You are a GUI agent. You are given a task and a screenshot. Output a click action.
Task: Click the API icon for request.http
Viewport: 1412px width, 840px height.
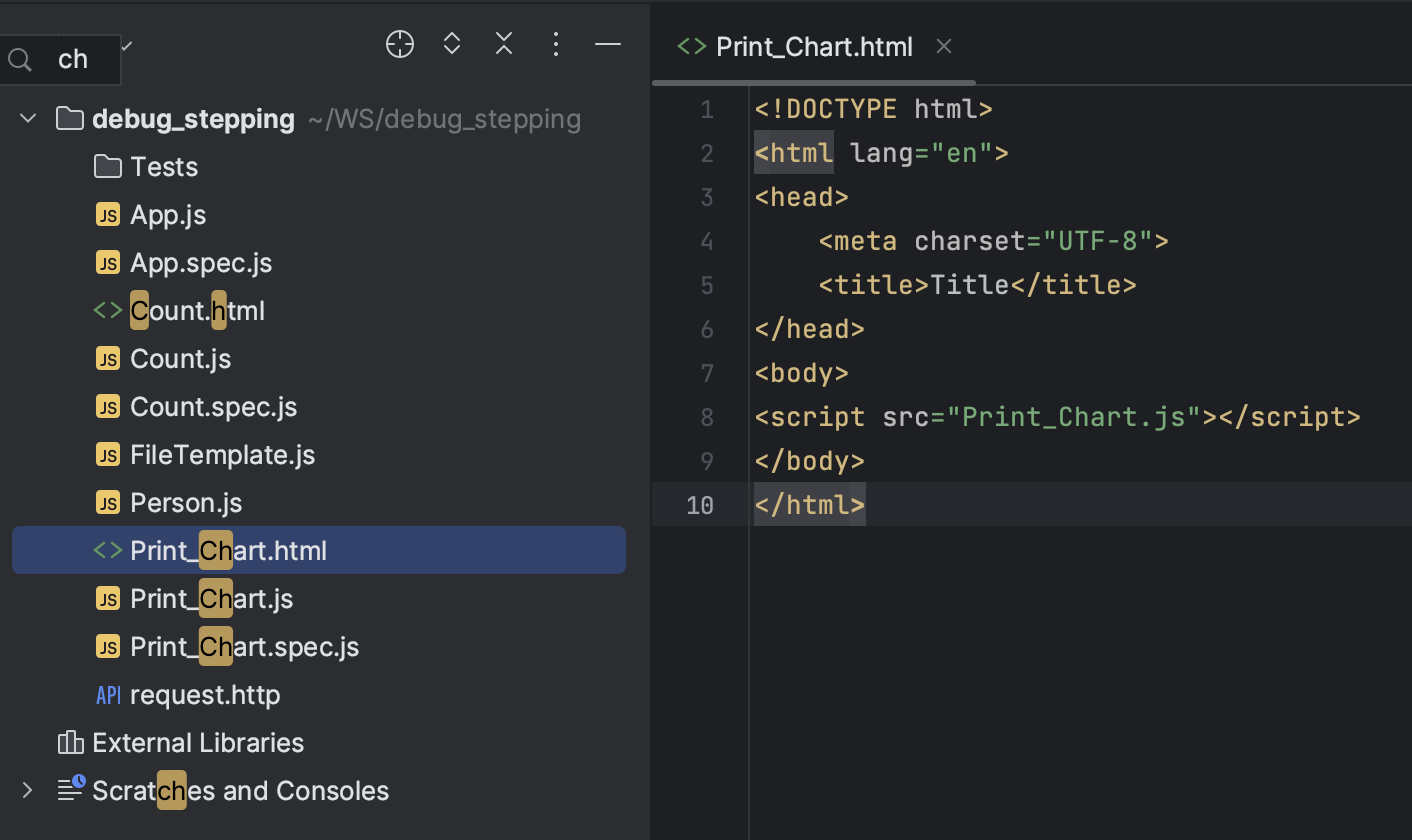(108, 694)
